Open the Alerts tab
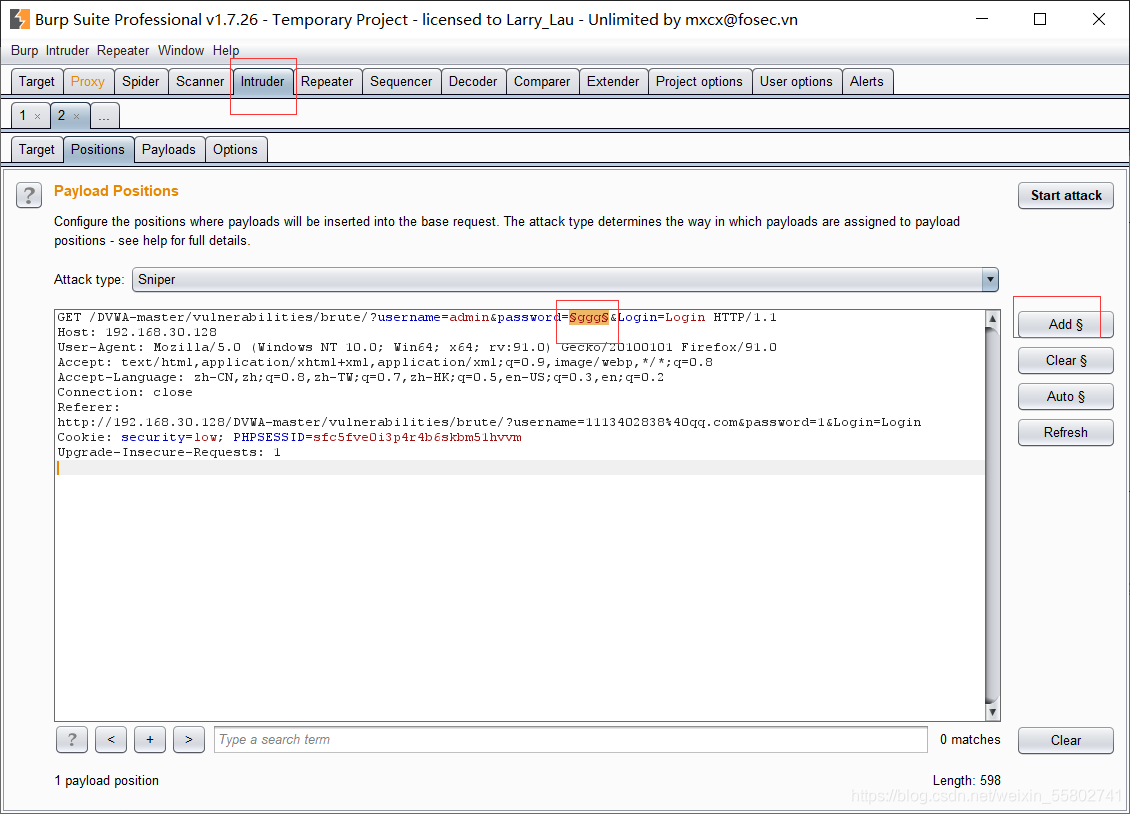 (x=867, y=81)
